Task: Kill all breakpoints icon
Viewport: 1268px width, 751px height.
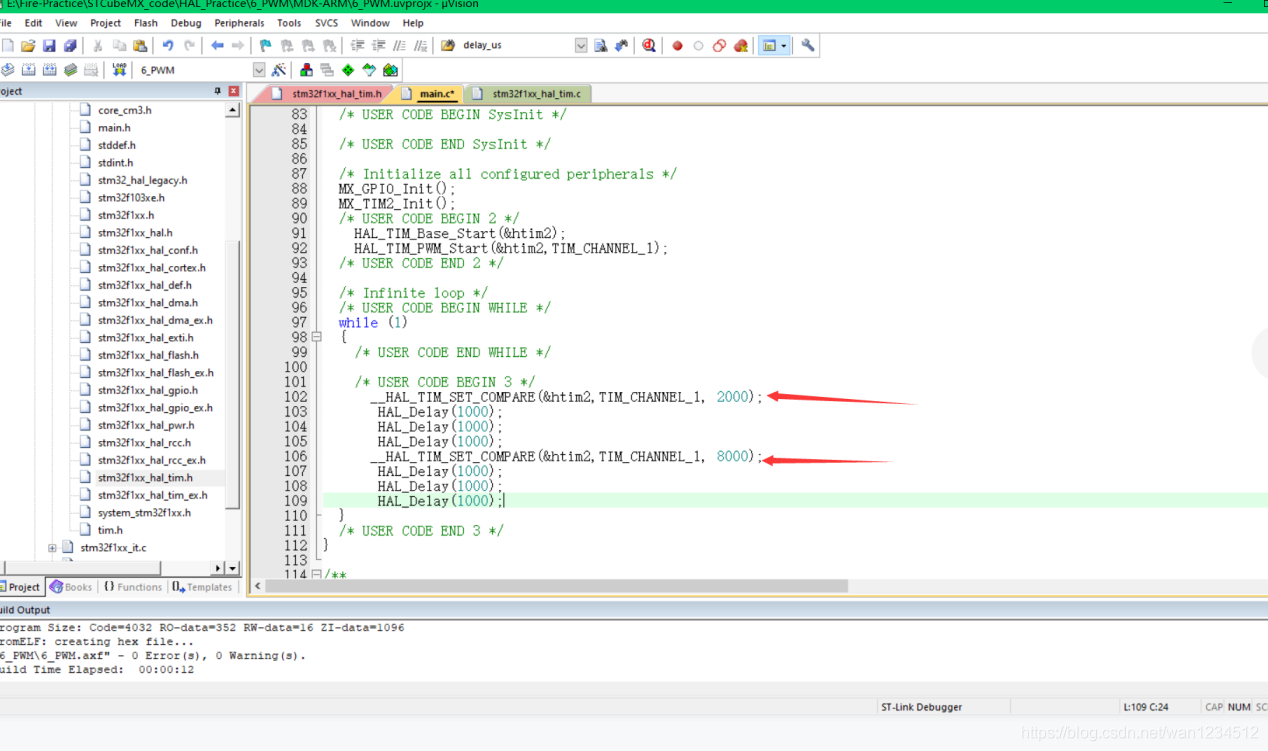Action: (x=741, y=46)
